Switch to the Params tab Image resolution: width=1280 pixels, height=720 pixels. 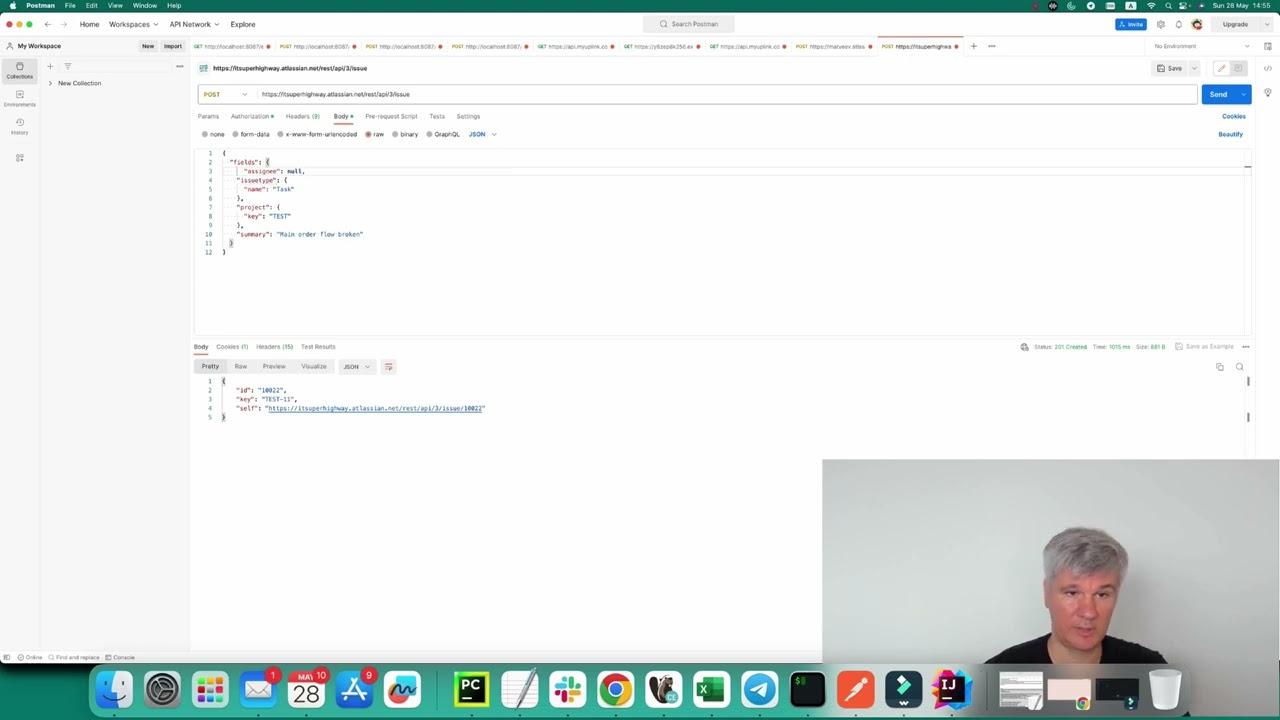coord(208,116)
